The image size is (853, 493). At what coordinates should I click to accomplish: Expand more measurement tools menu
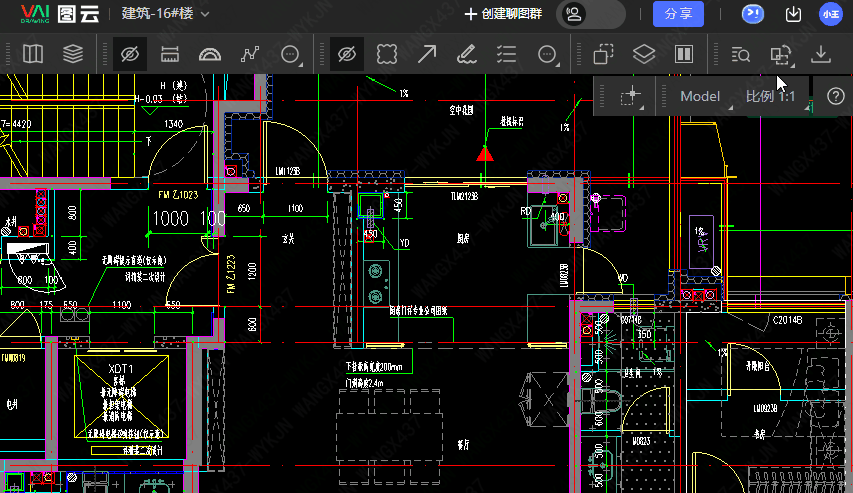click(x=291, y=54)
